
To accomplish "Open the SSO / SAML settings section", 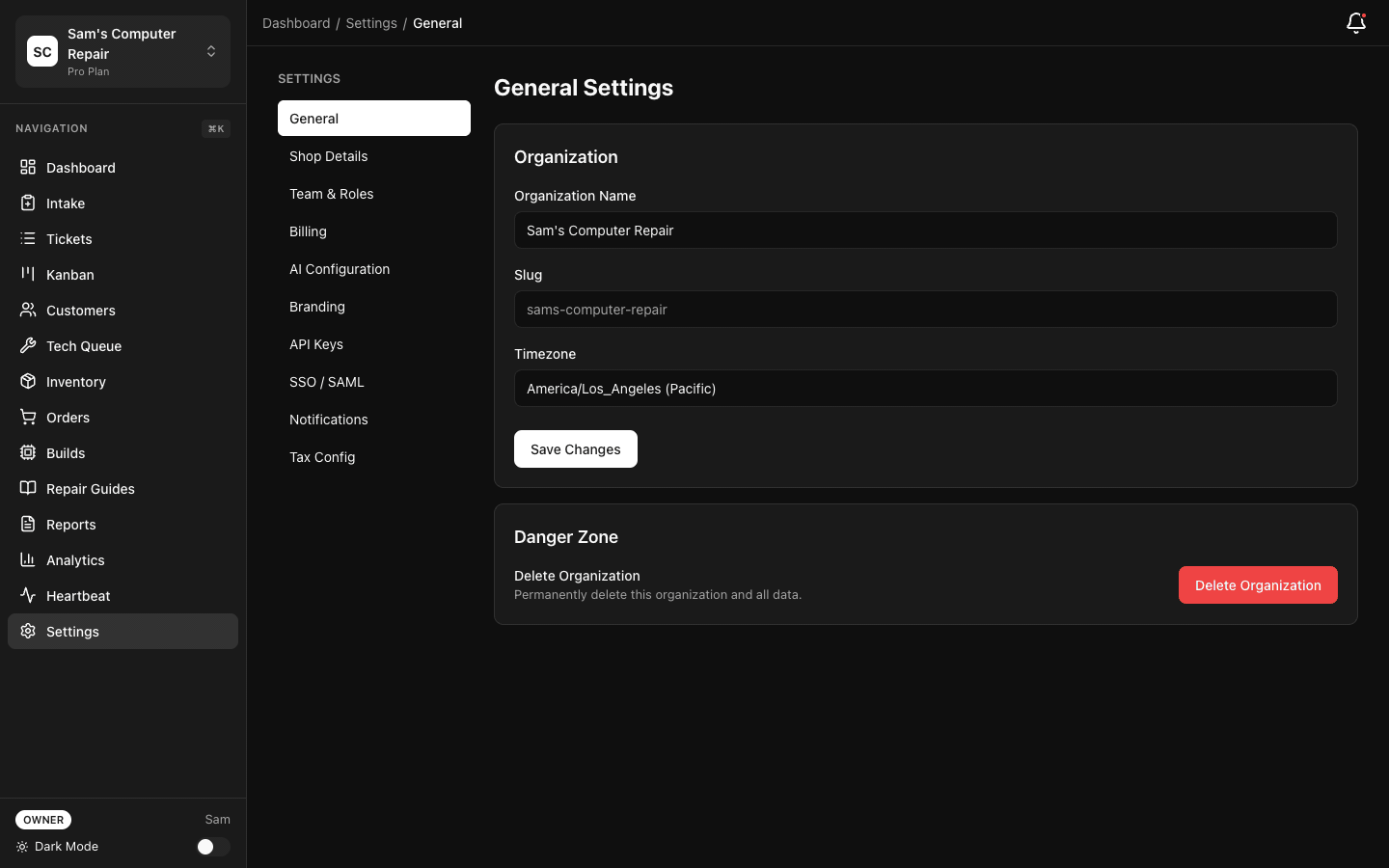I will click(327, 381).
